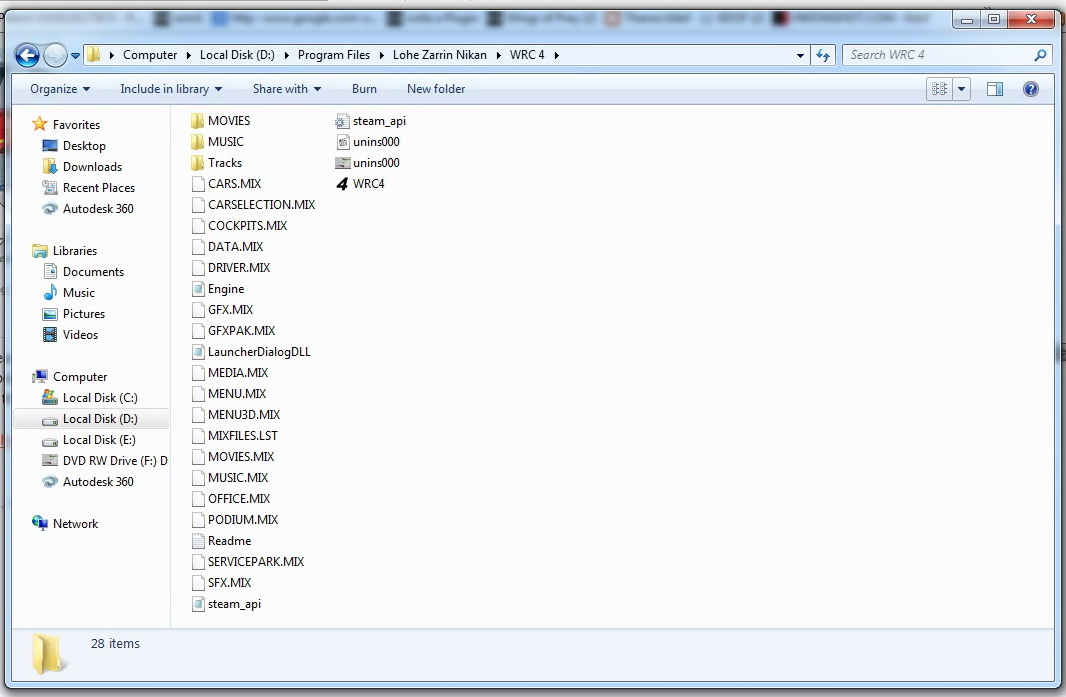This screenshot has height=697, width=1066.
Task: Click the Tracks folder icon
Action: [198, 163]
